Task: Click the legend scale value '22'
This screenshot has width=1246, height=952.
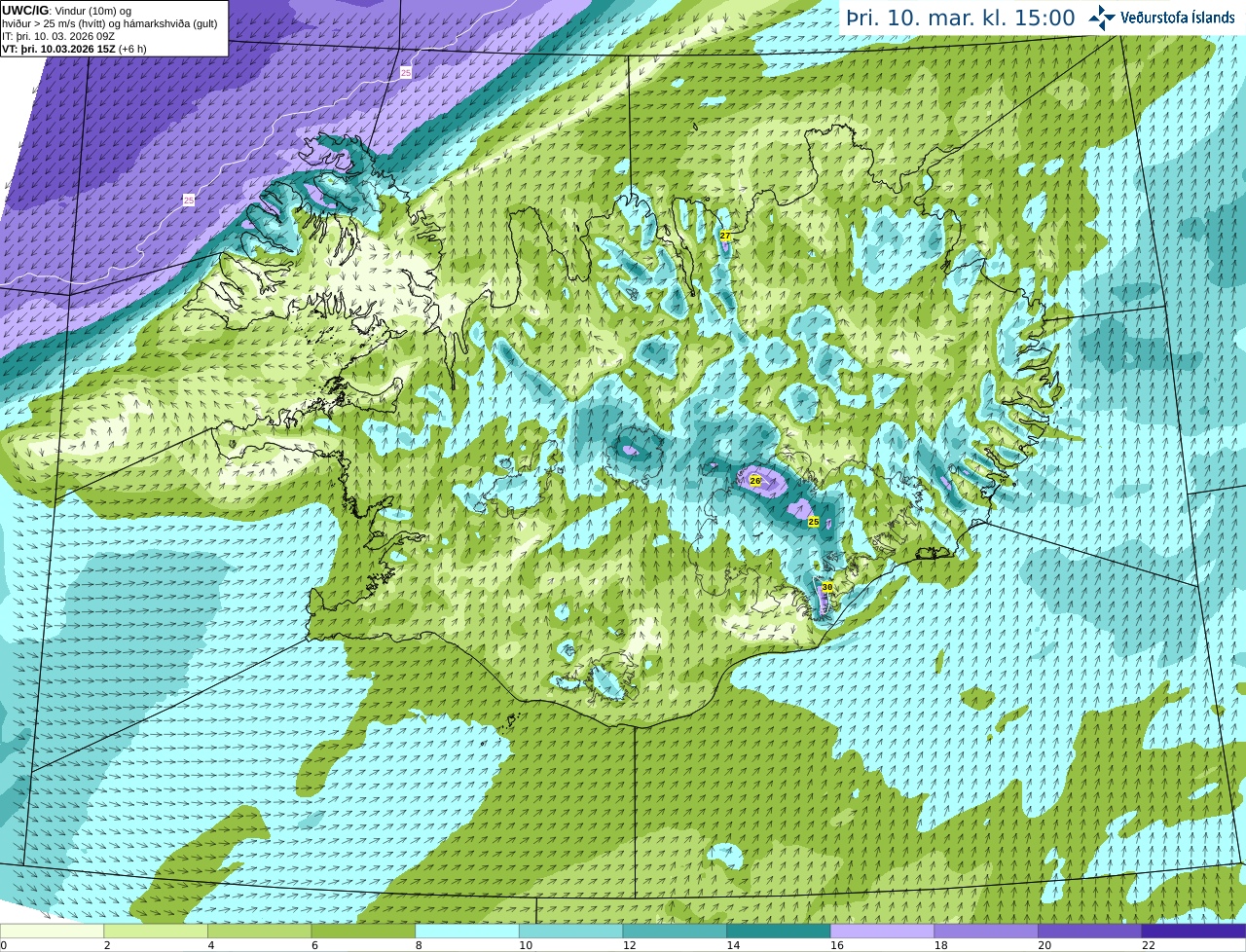Action: click(1149, 945)
